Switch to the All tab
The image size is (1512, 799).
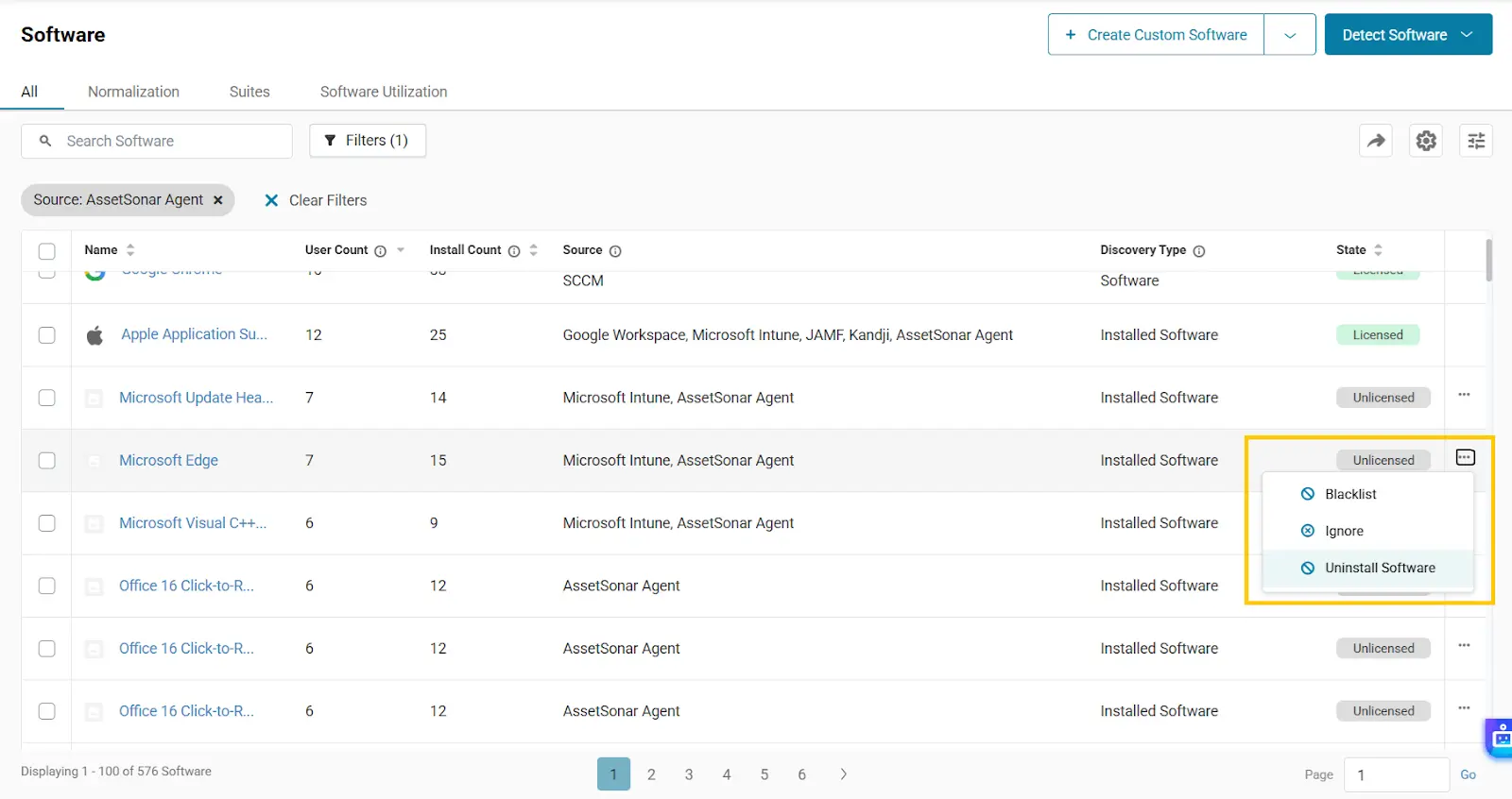coord(29,92)
